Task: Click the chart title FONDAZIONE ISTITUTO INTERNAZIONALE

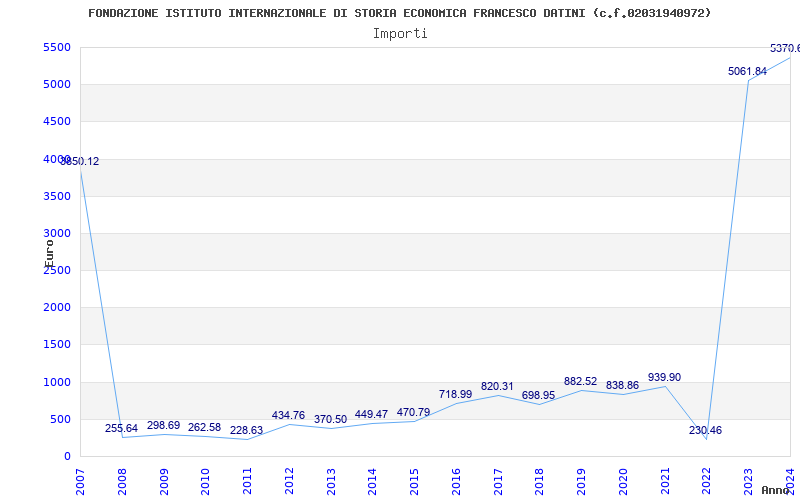Action: tap(399, 13)
